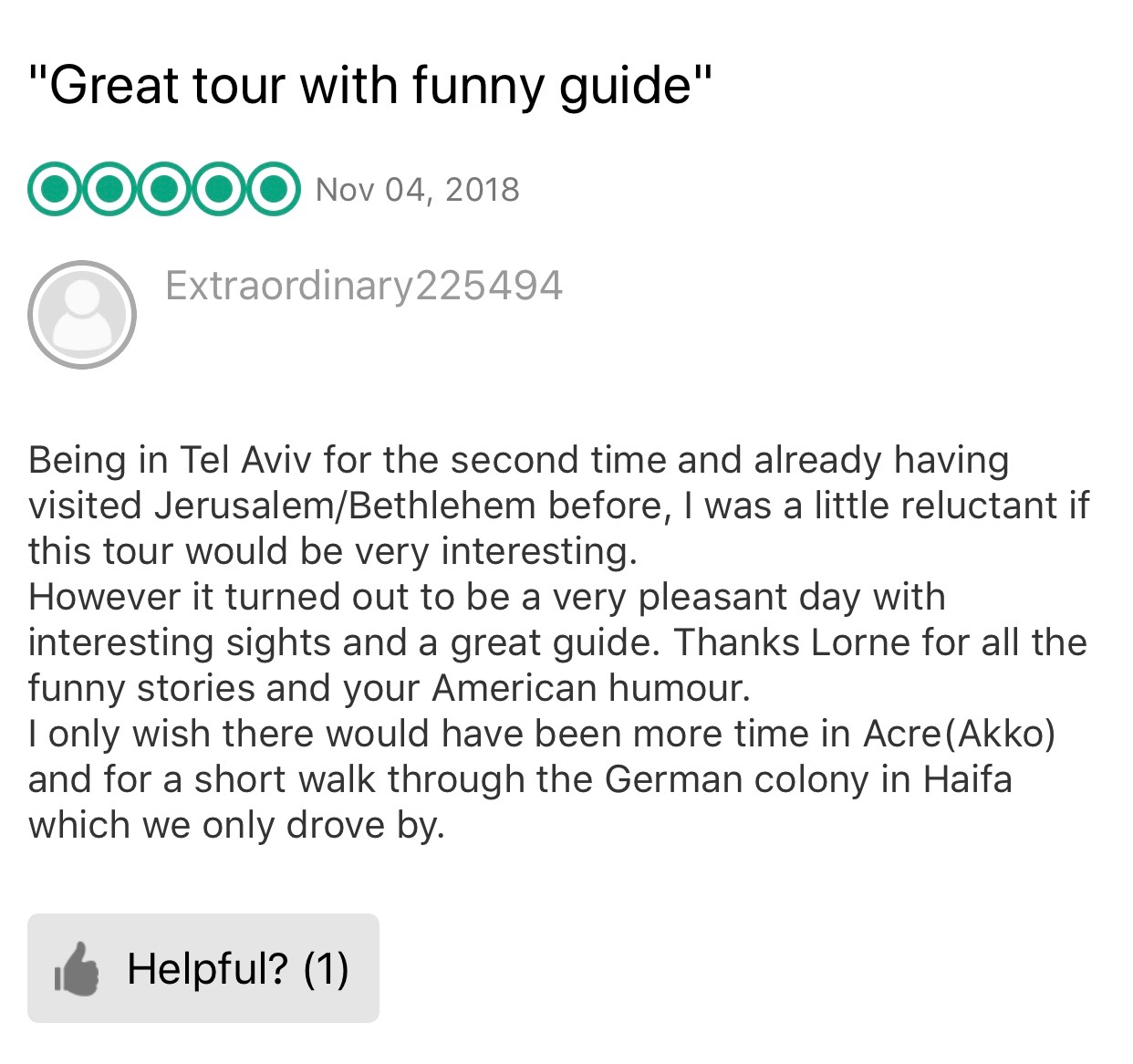Open the Extraordinary225494 reviewer profile

(x=363, y=286)
